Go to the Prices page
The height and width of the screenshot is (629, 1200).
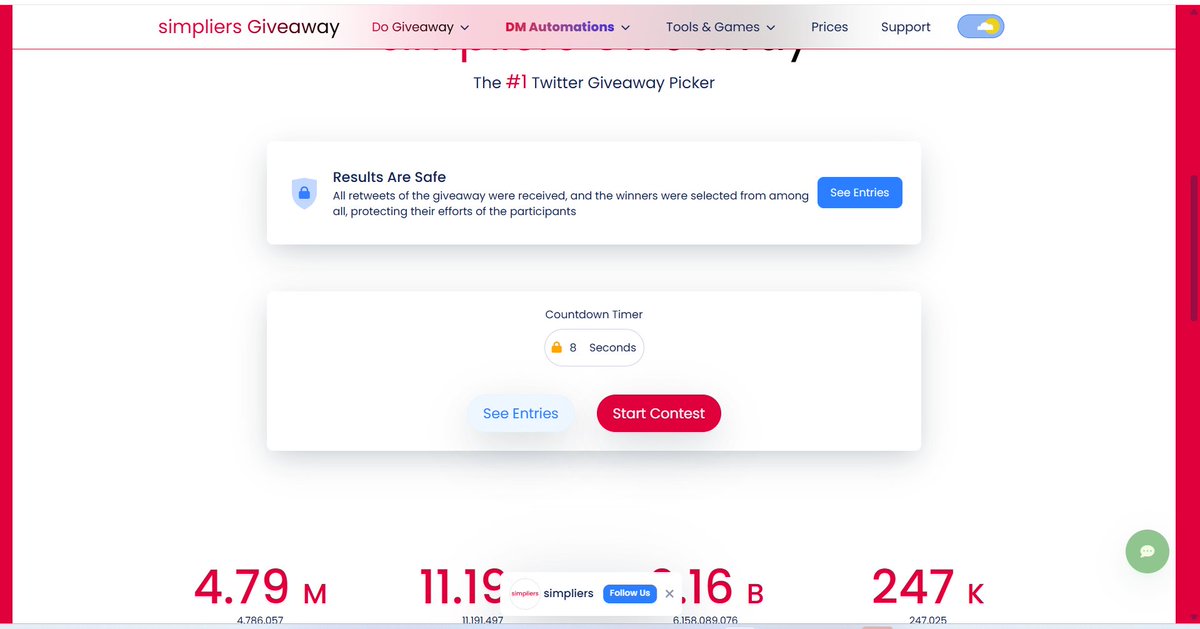[x=829, y=27]
